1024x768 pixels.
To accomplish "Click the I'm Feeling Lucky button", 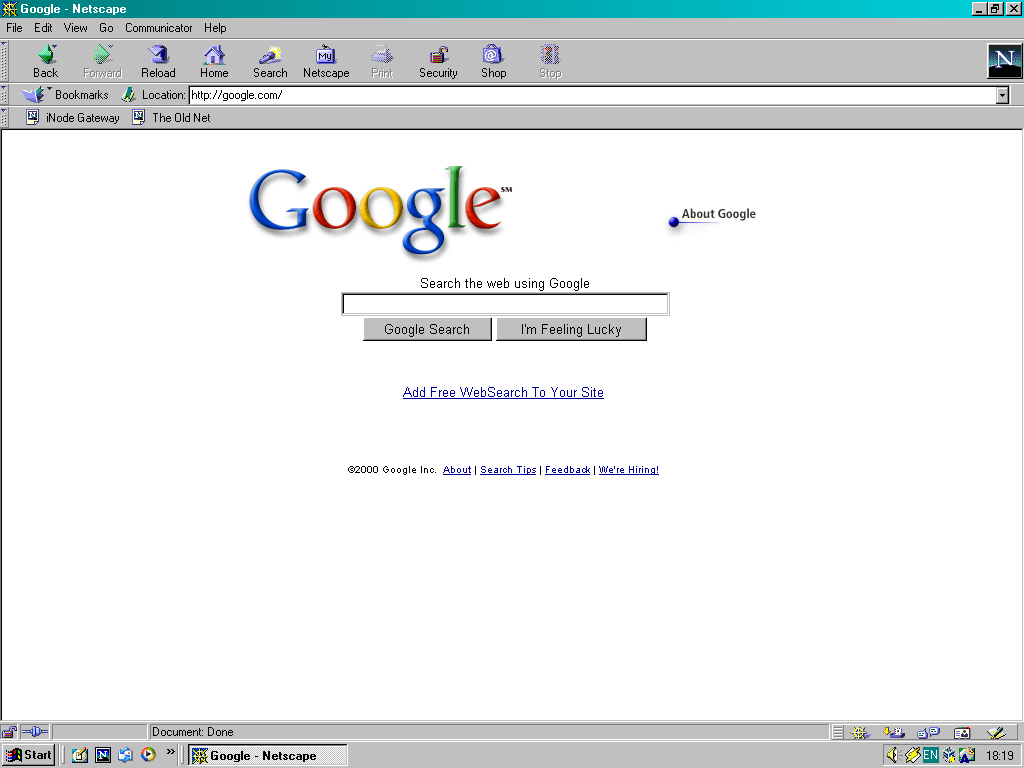I will [x=571, y=329].
